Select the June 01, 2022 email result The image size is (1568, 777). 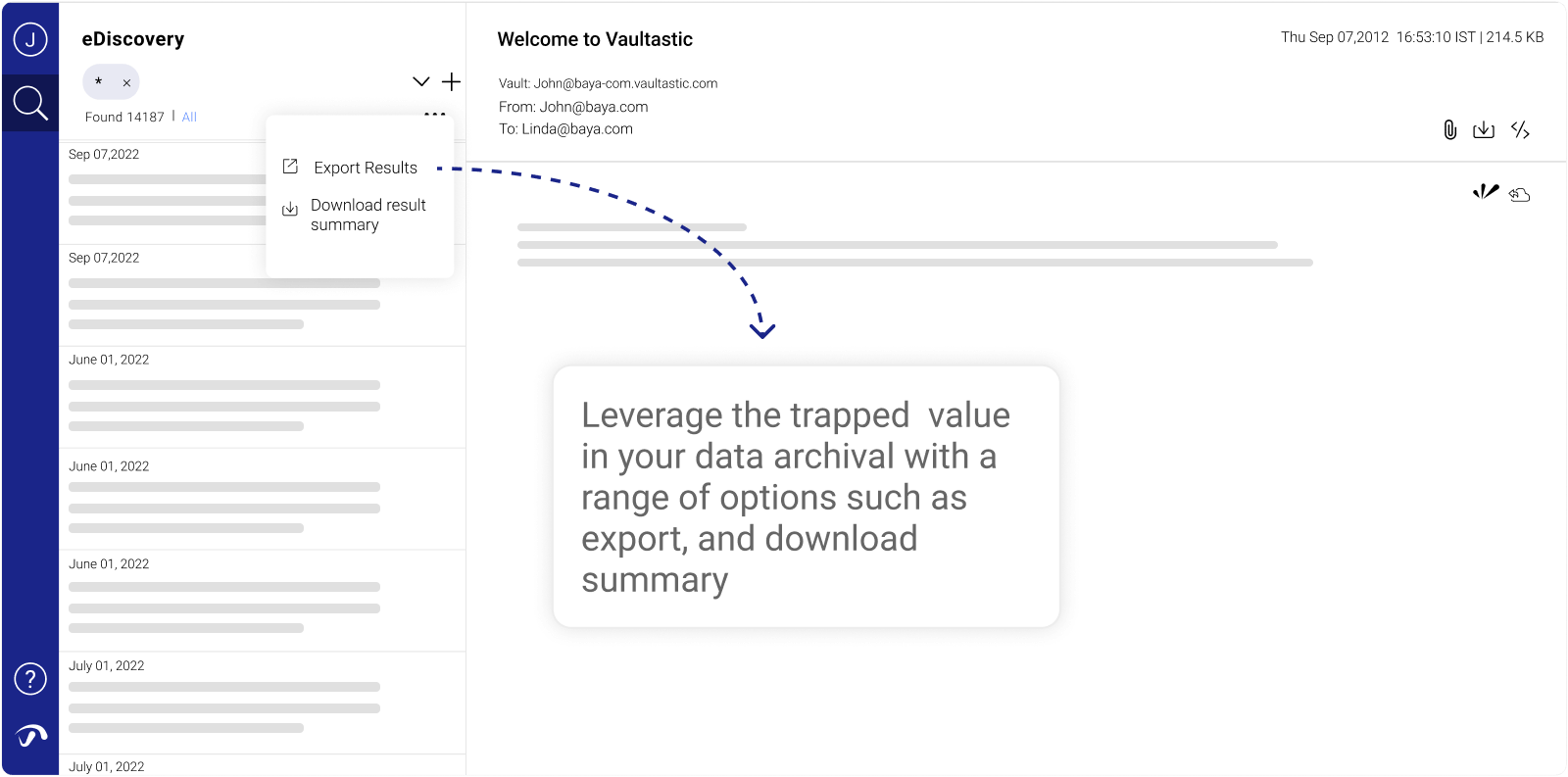[x=223, y=397]
